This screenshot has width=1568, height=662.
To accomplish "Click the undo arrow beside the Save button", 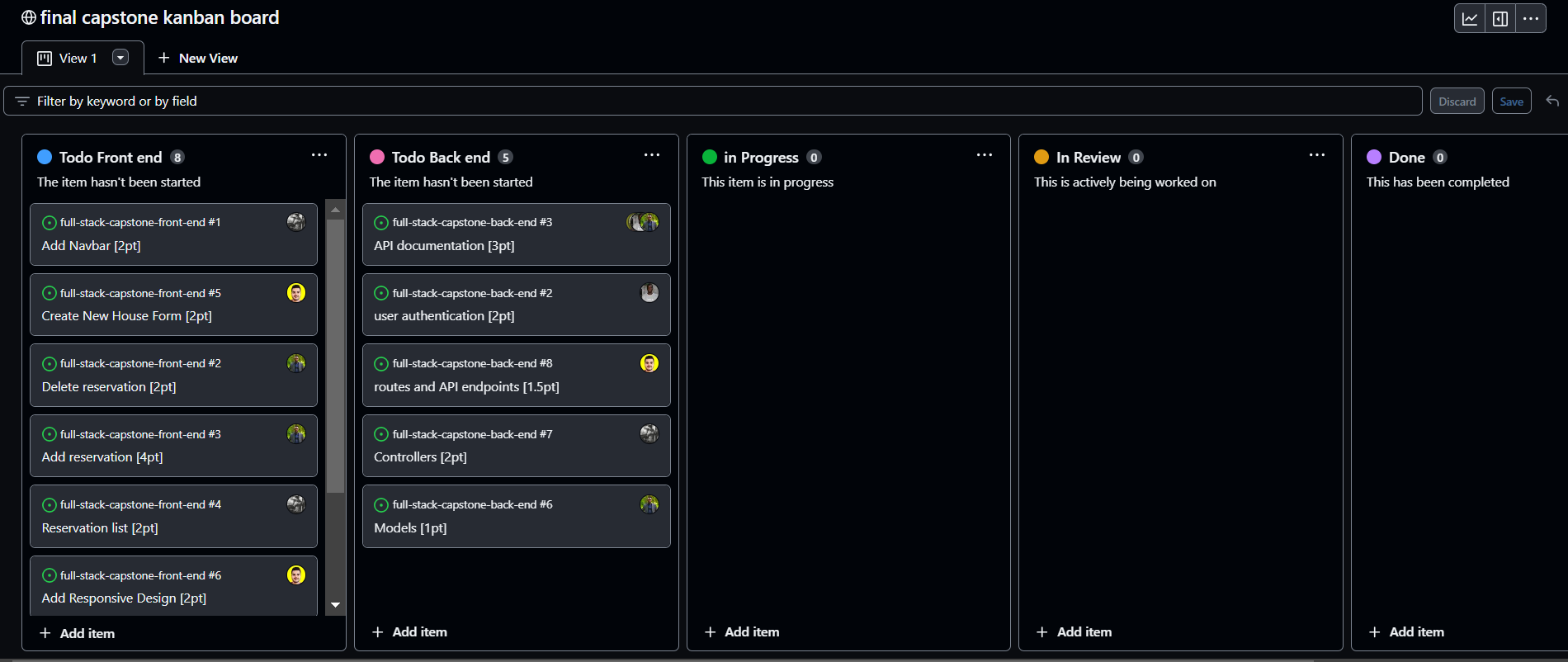I will (x=1552, y=100).
